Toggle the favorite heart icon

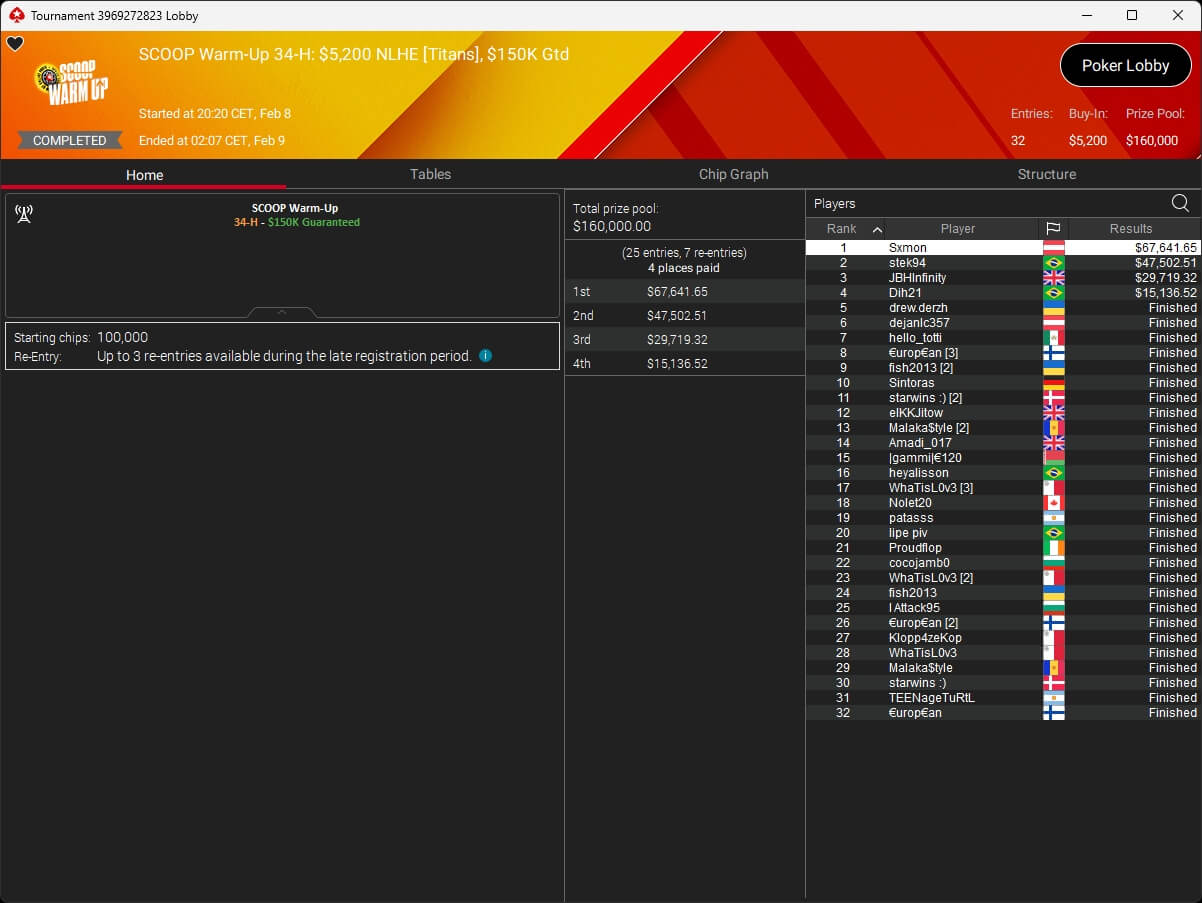tap(15, 44)
